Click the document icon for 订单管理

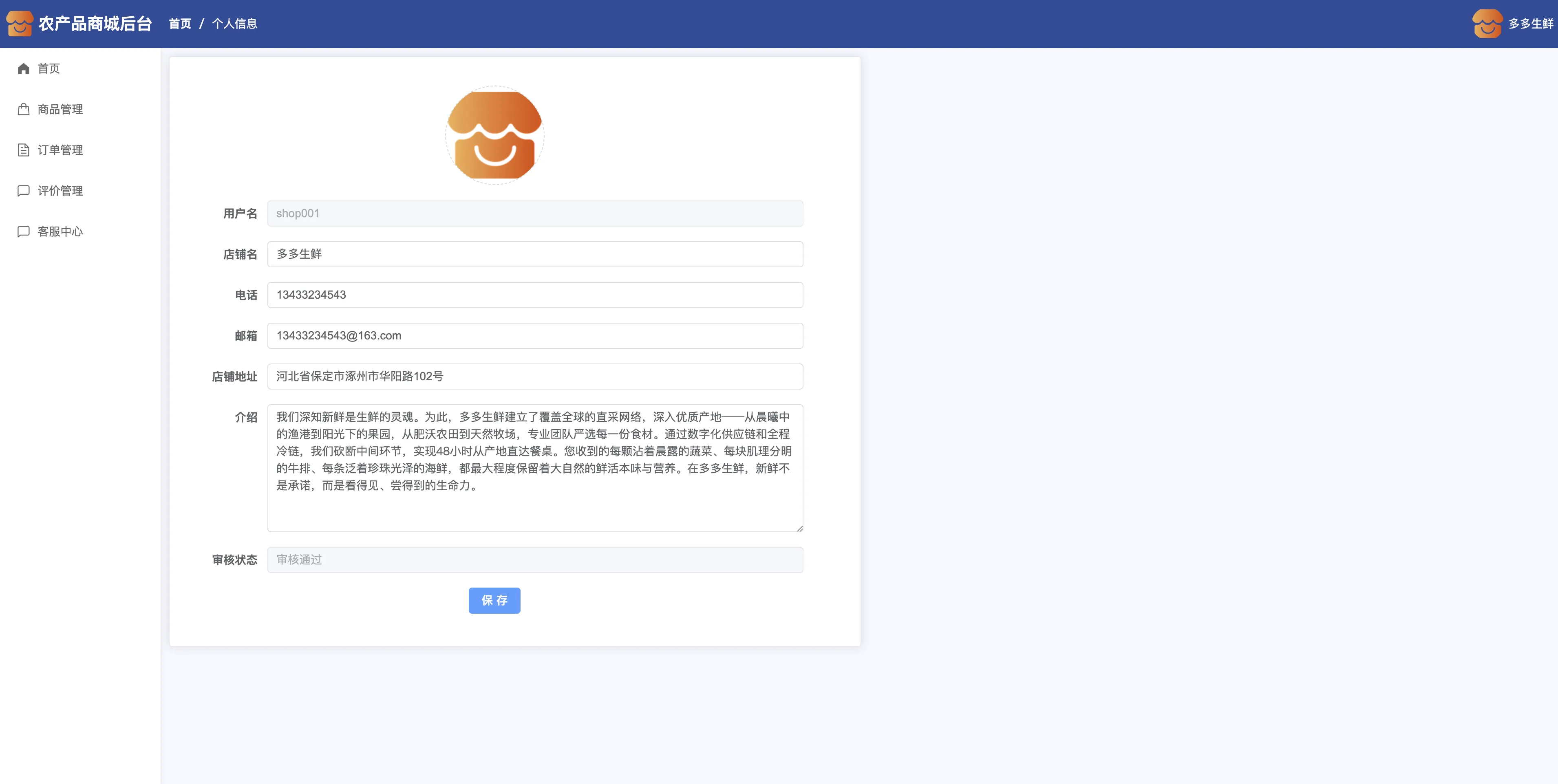click(24, 150)
